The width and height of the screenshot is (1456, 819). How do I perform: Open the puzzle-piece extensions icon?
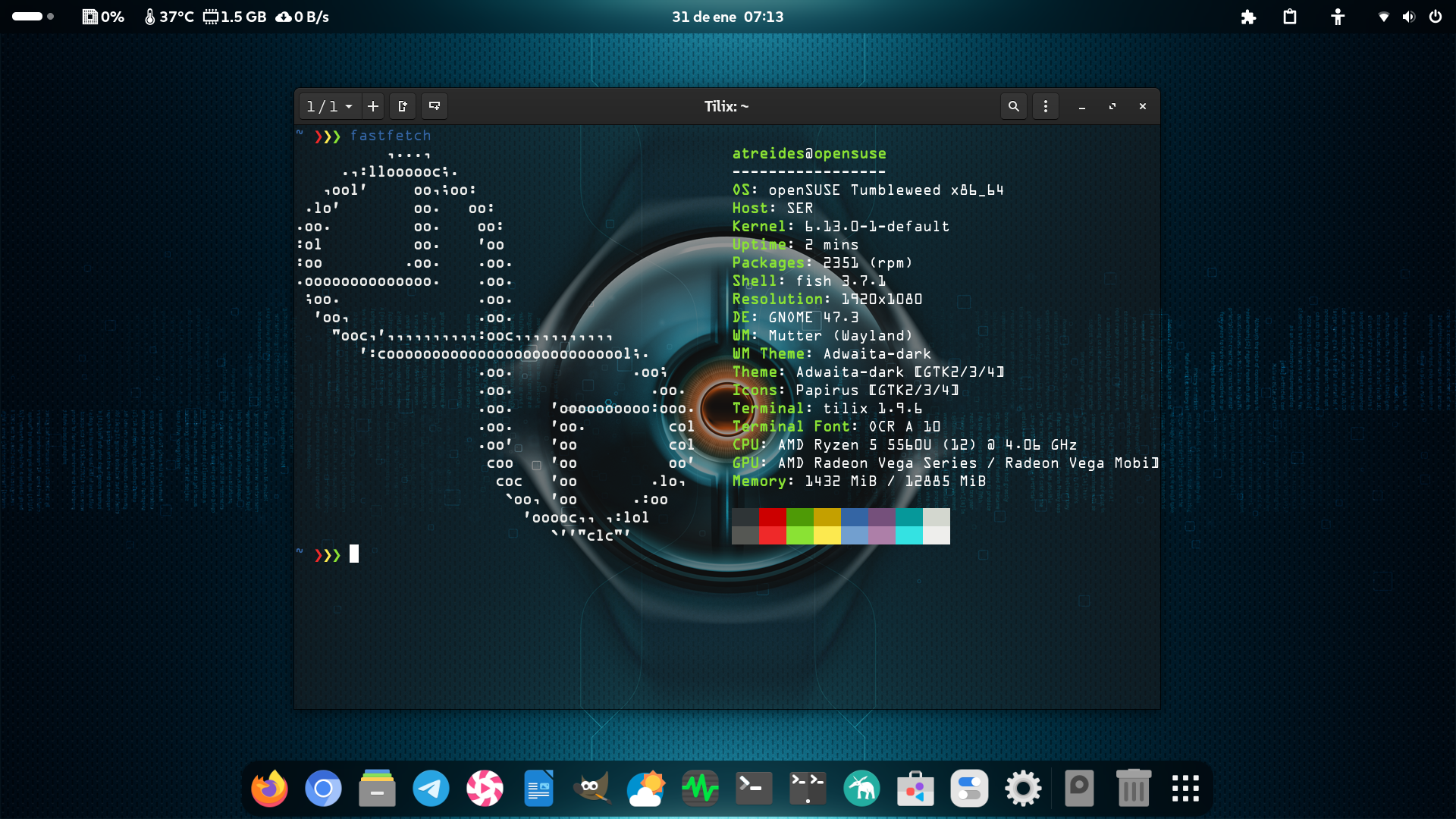(1248, 17)
